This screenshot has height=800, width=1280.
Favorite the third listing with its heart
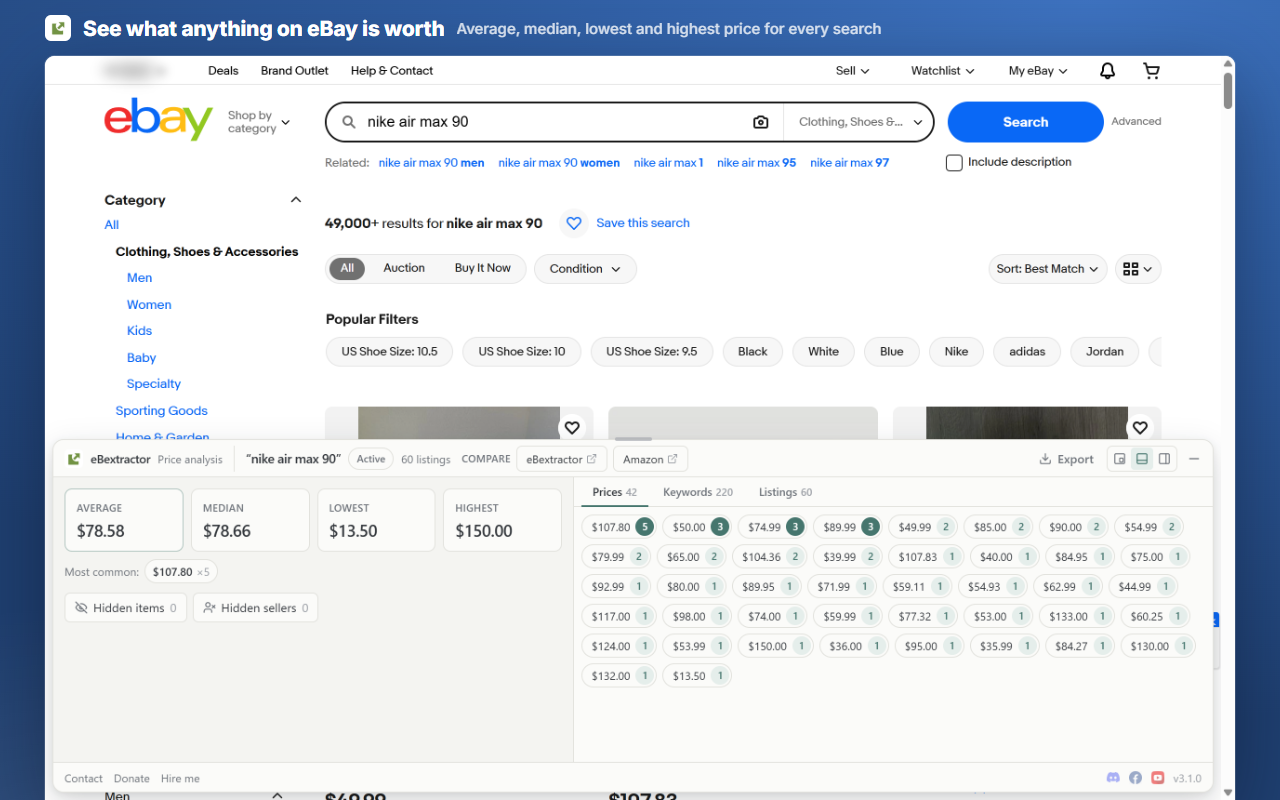point(1140,428)
